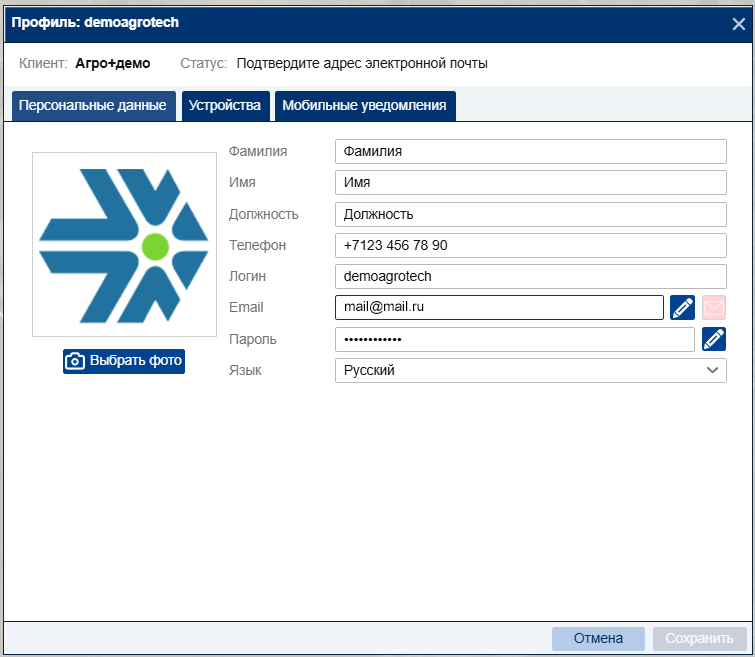Click the Телефон field with +7123 456 78 90
The image size is (755, 657).
(531, 246)
